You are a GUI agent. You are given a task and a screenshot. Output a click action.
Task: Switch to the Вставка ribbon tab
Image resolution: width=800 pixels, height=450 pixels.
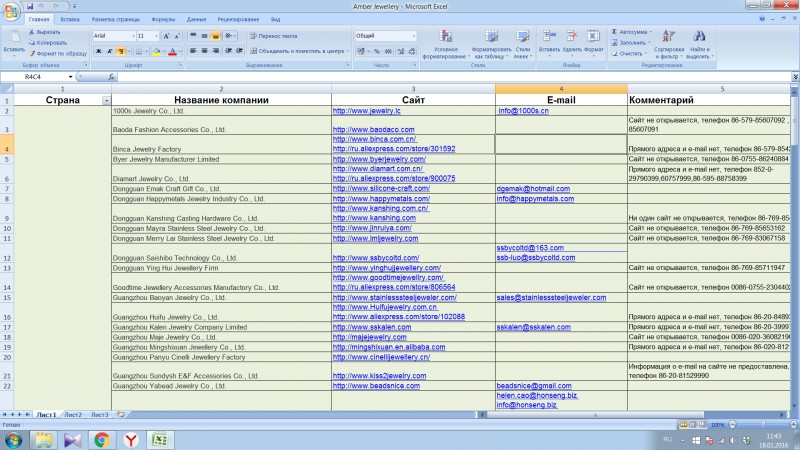(x=70, y=19)
